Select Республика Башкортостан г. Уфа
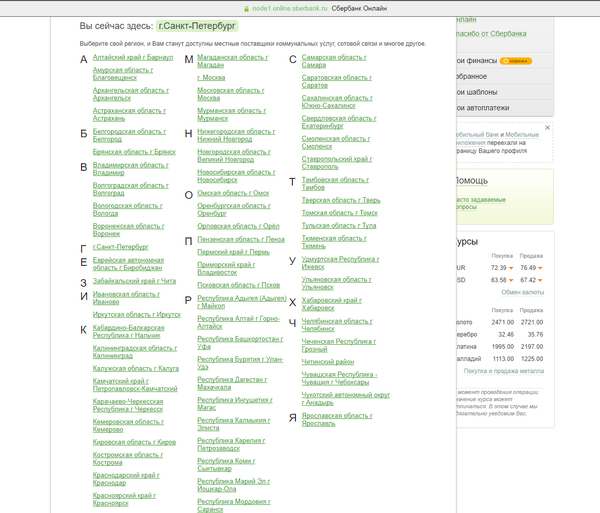Image resolution: width=600 pixels, height=513 pixels. point(240,343)
